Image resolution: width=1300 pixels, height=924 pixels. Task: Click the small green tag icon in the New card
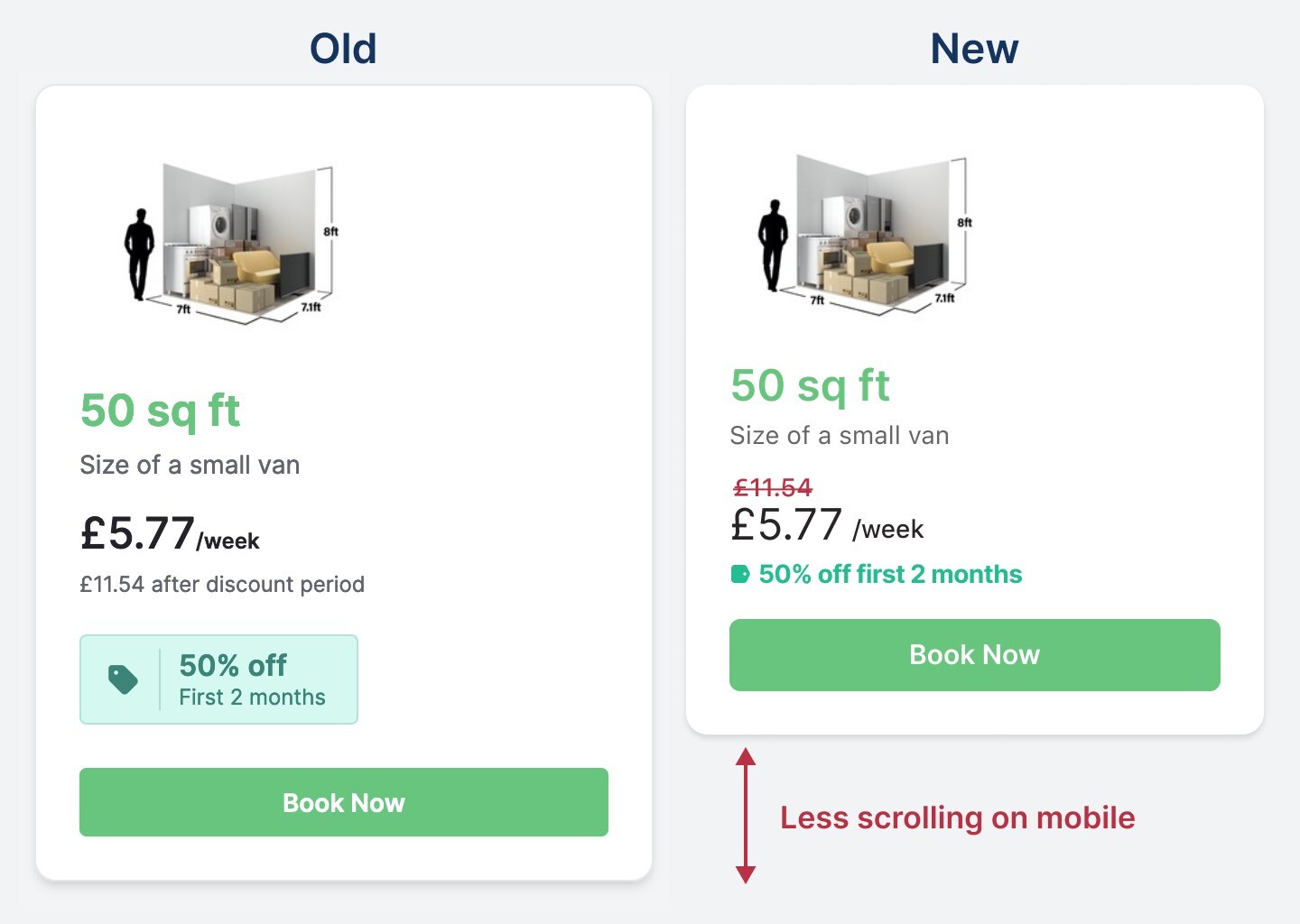coord(740,575)
